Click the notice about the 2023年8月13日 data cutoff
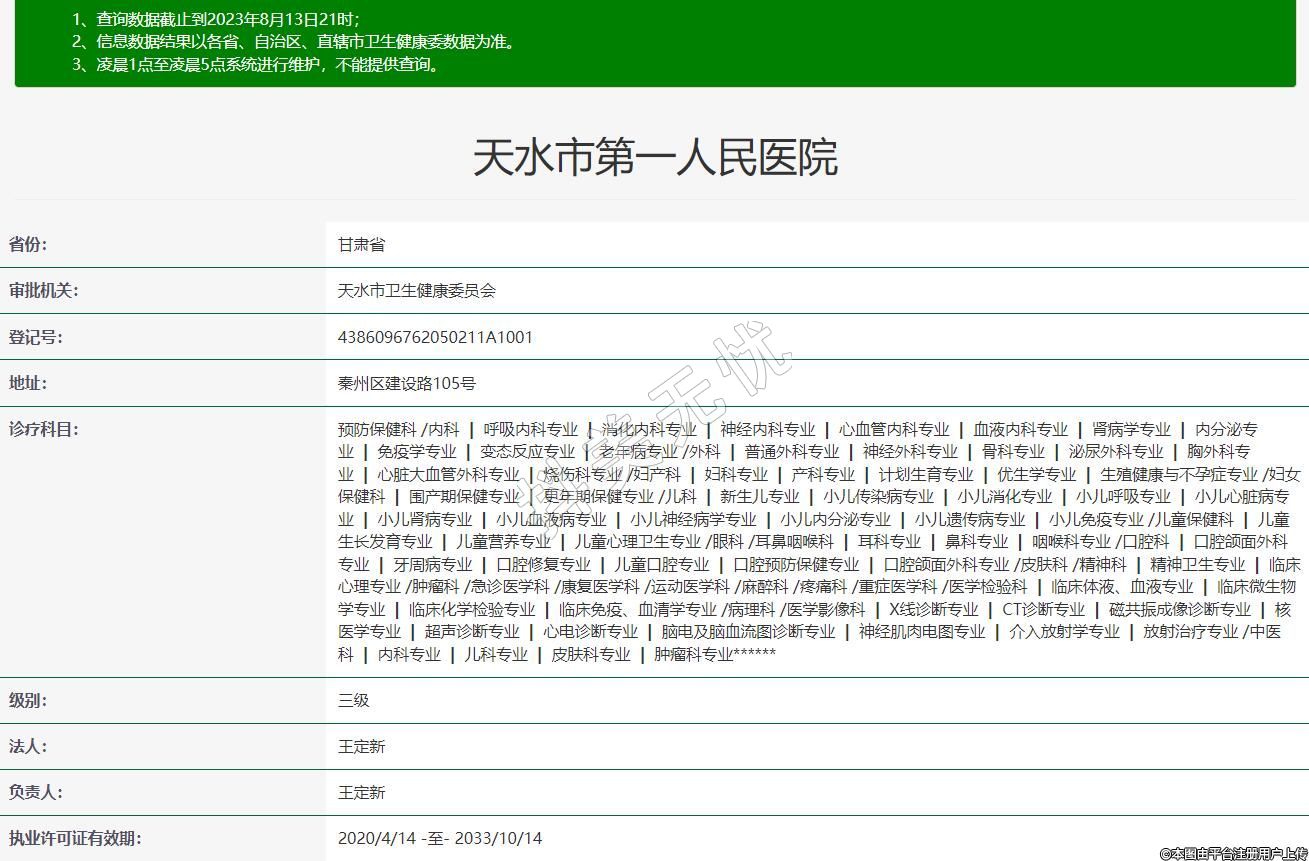Screen dimensions: 1309x861 (216, 19)
